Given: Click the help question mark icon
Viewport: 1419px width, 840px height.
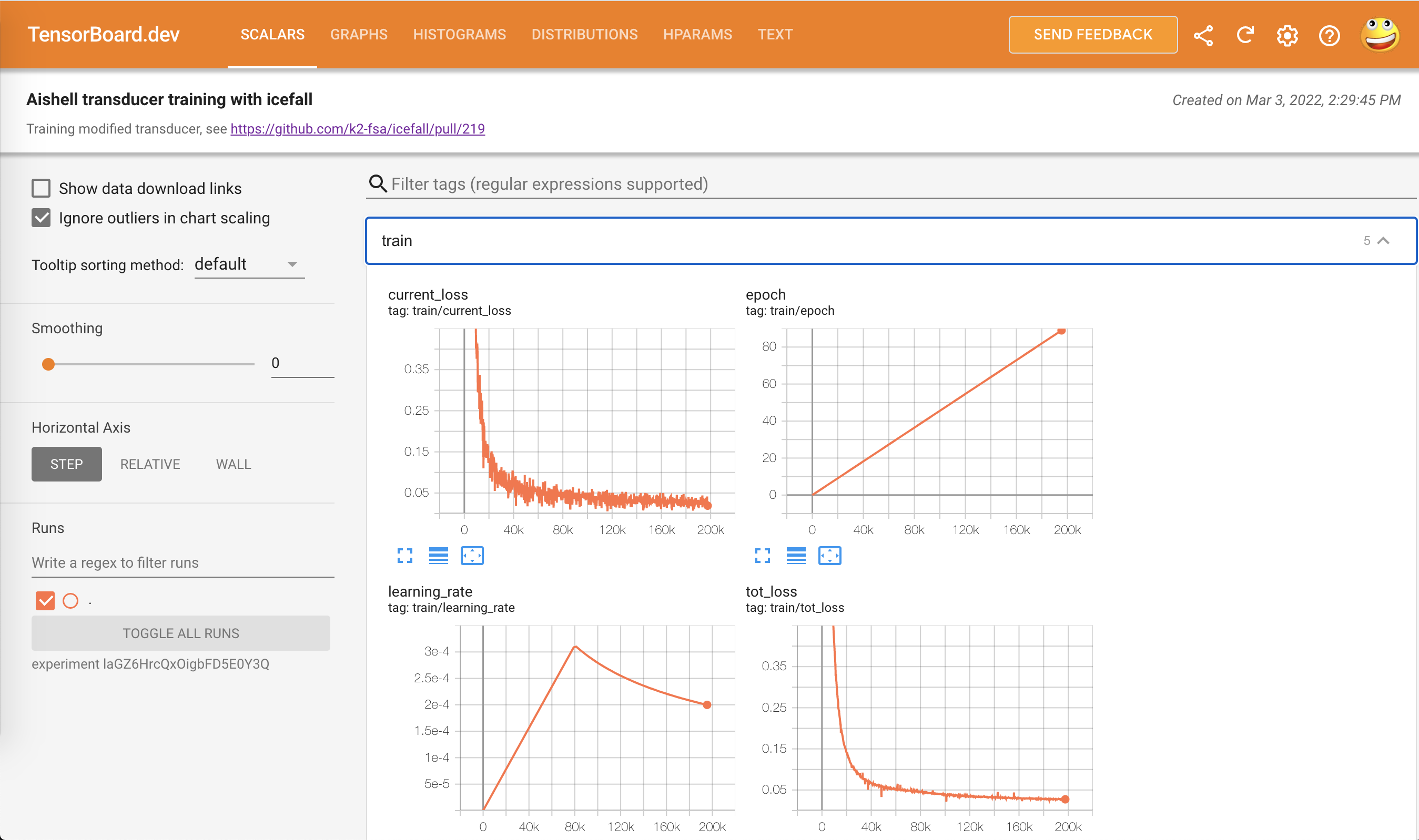Looking at the screenshot, I should (1331, 33).
